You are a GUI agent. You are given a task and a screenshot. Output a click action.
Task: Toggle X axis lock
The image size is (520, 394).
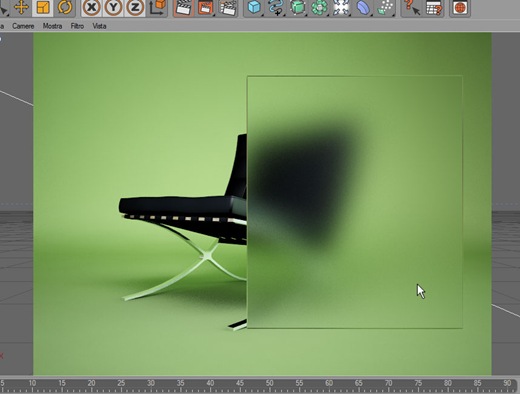click(91, 7)
